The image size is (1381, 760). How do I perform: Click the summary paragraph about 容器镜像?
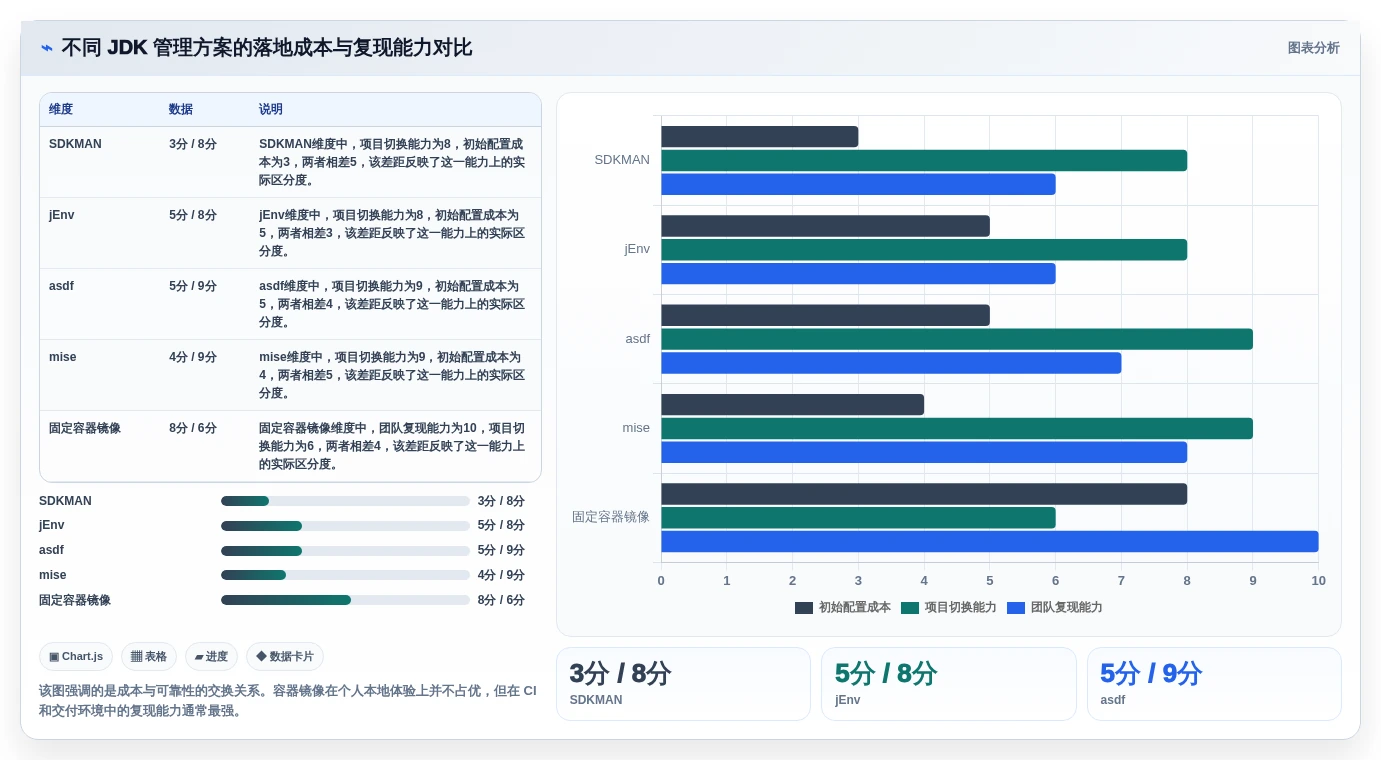coord(288,701)
